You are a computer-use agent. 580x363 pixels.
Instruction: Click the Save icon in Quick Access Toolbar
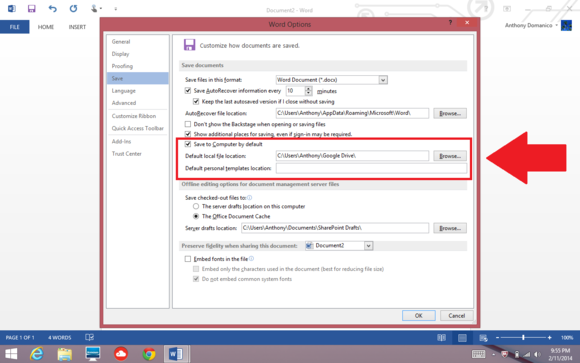click(x=31, y=9)
